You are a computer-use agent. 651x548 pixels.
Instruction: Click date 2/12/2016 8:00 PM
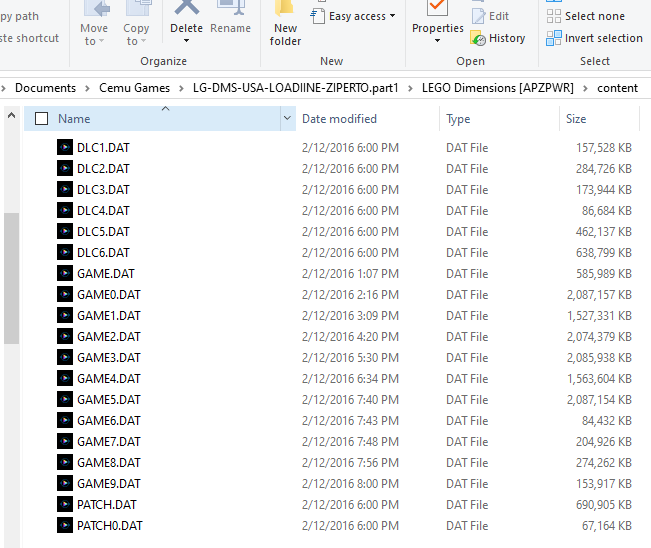tap(350, 483)
